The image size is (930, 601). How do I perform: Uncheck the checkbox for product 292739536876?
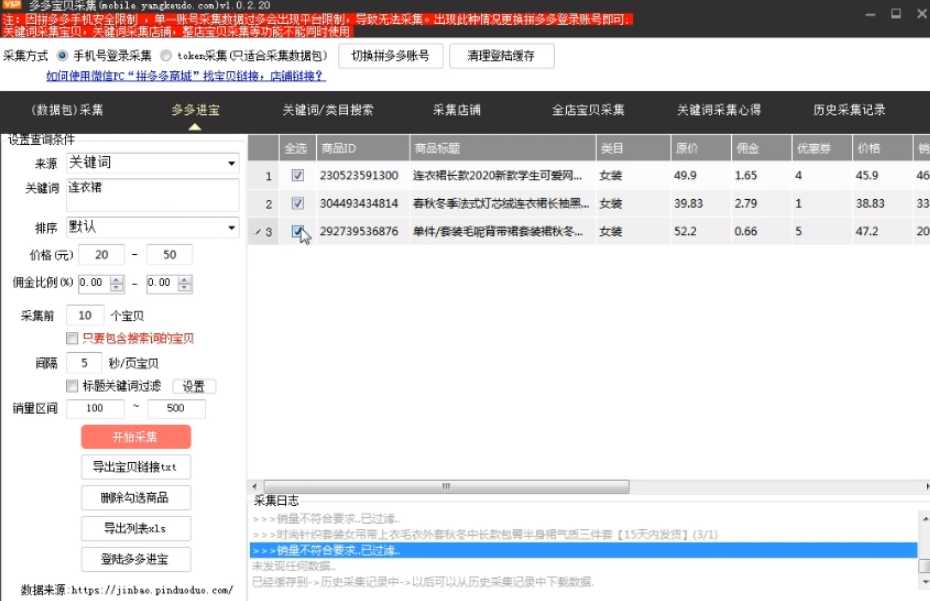click(x=298, y=231)
